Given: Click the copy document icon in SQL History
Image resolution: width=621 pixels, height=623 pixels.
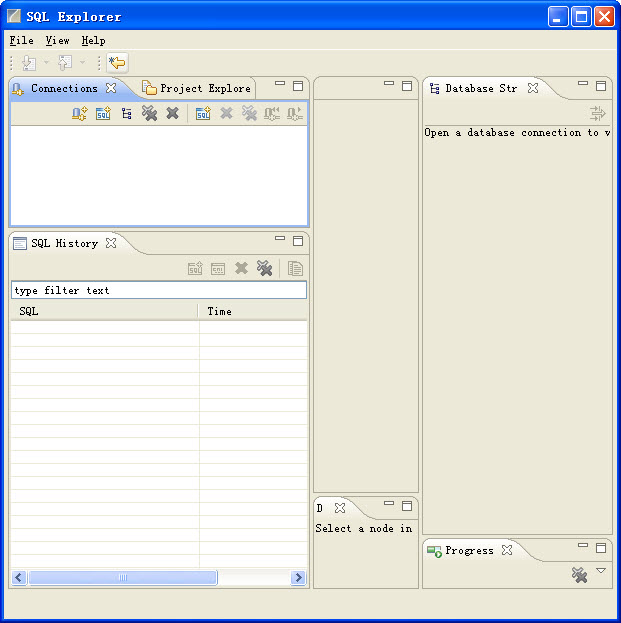Looking at the screenshot, I should point(295,268).
